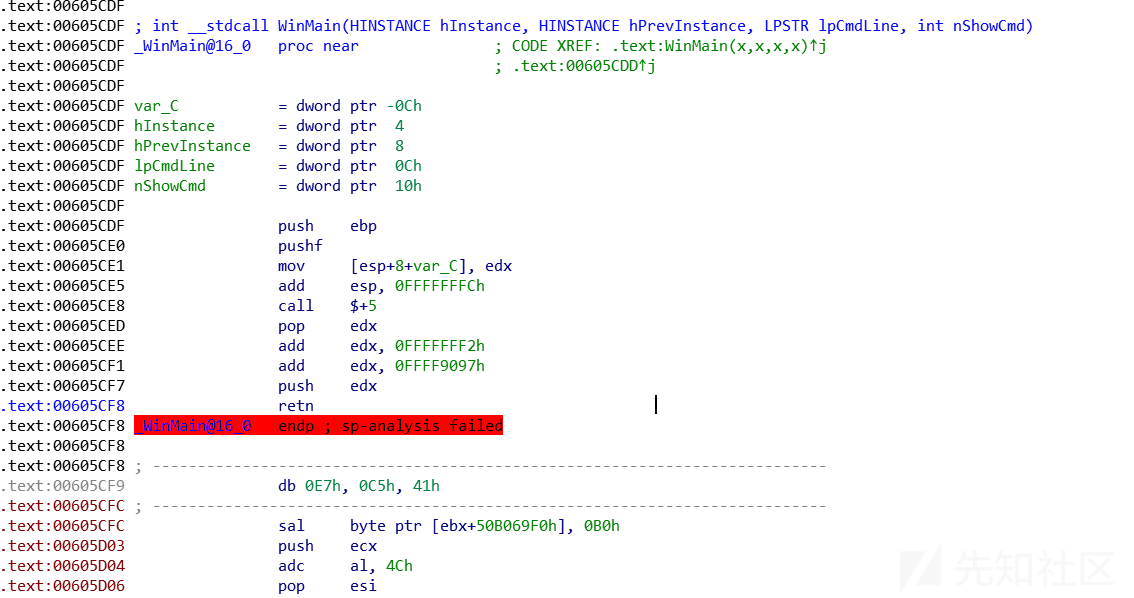Click the hInstance dword ptr 4 definition
Screen dimensions: 1134x598
(269, 126)
